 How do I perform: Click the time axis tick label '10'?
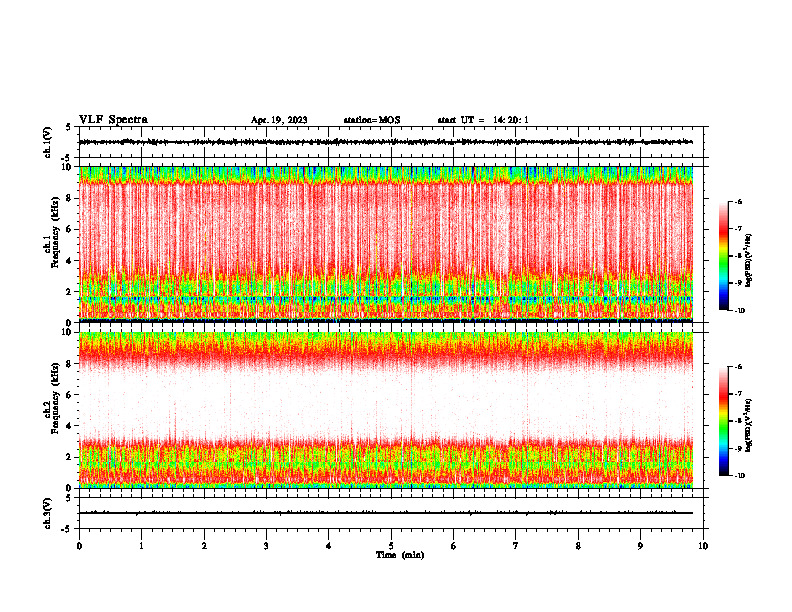[703, 546]
